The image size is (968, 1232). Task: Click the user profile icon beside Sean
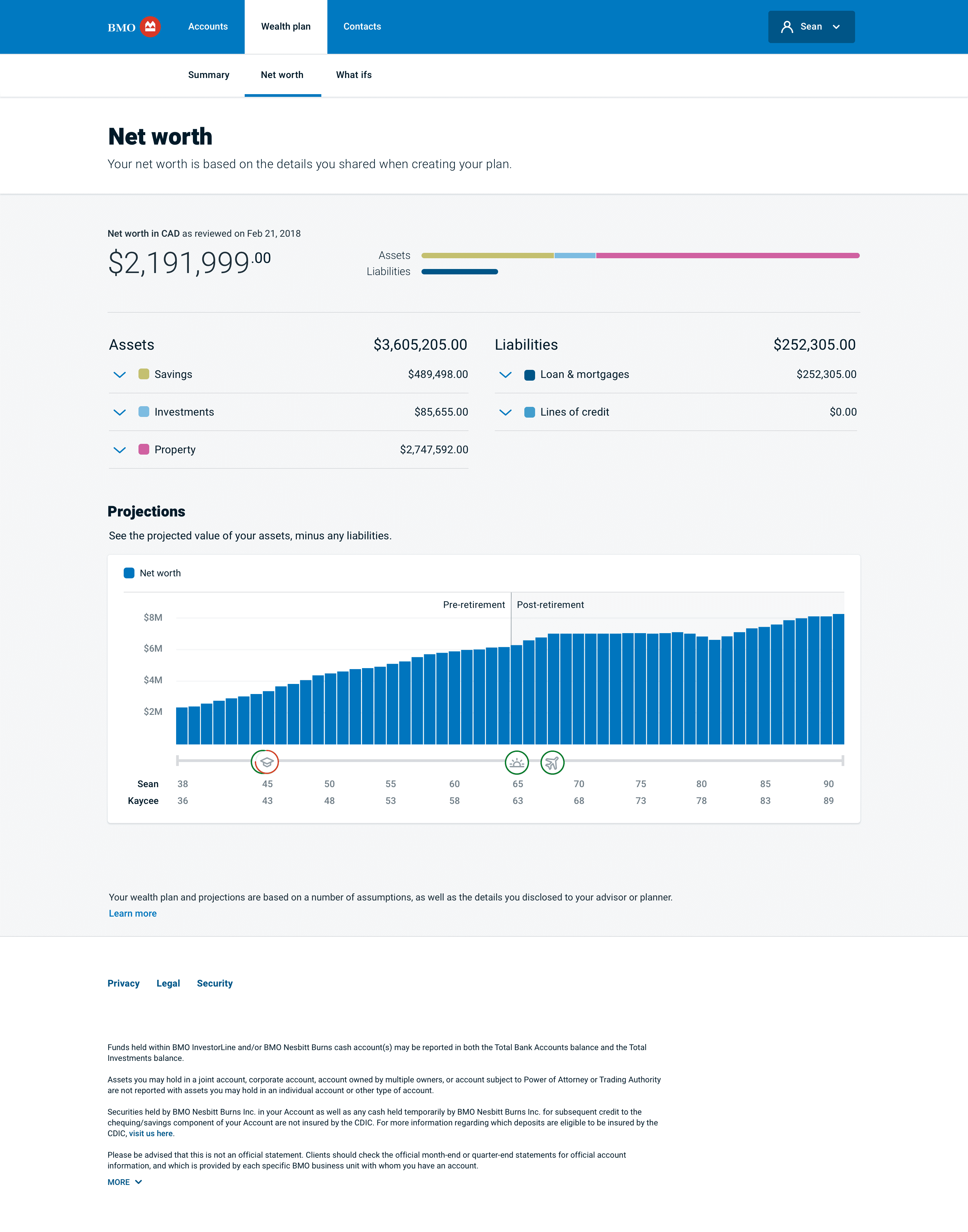click(787, 27)
